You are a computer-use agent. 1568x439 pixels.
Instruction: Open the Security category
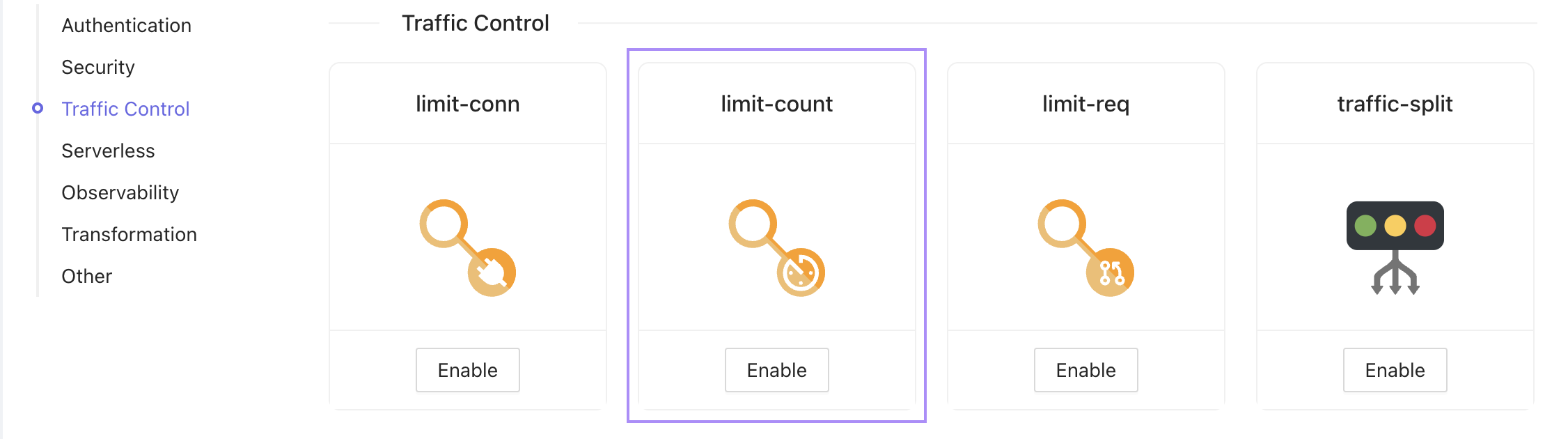click(98, 67)
